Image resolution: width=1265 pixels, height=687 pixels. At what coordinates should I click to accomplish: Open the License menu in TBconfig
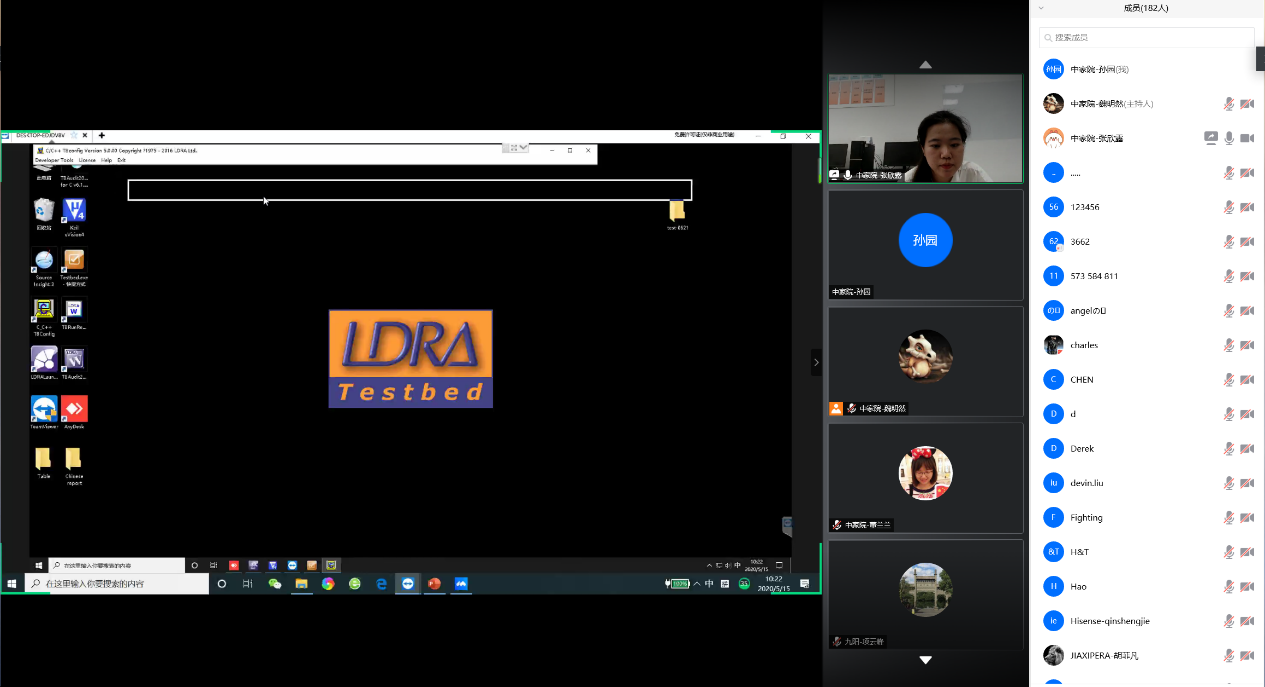87,160
